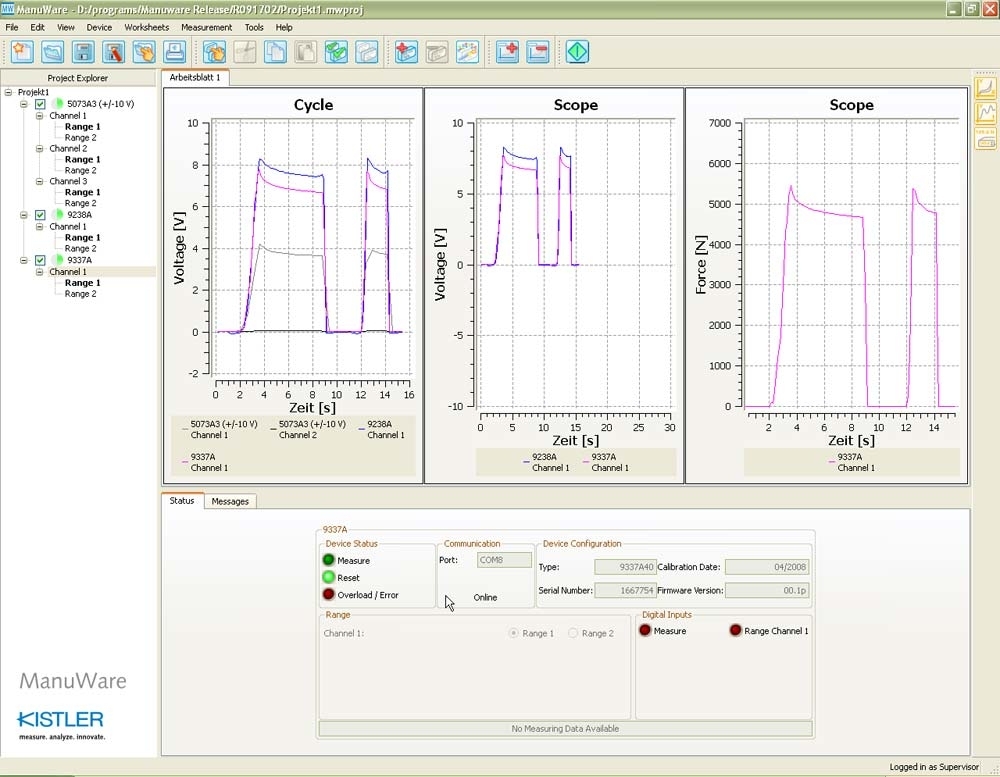Select Range 2 under Channel 3
Image resolution: width=1000 pixels, height=777 pixels.
pos(80,203)
